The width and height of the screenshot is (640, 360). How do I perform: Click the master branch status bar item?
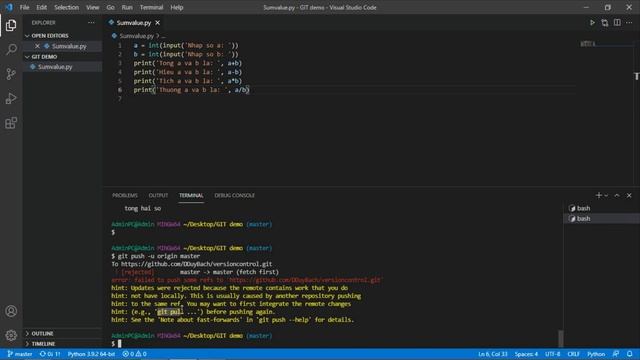pos(20,354)
